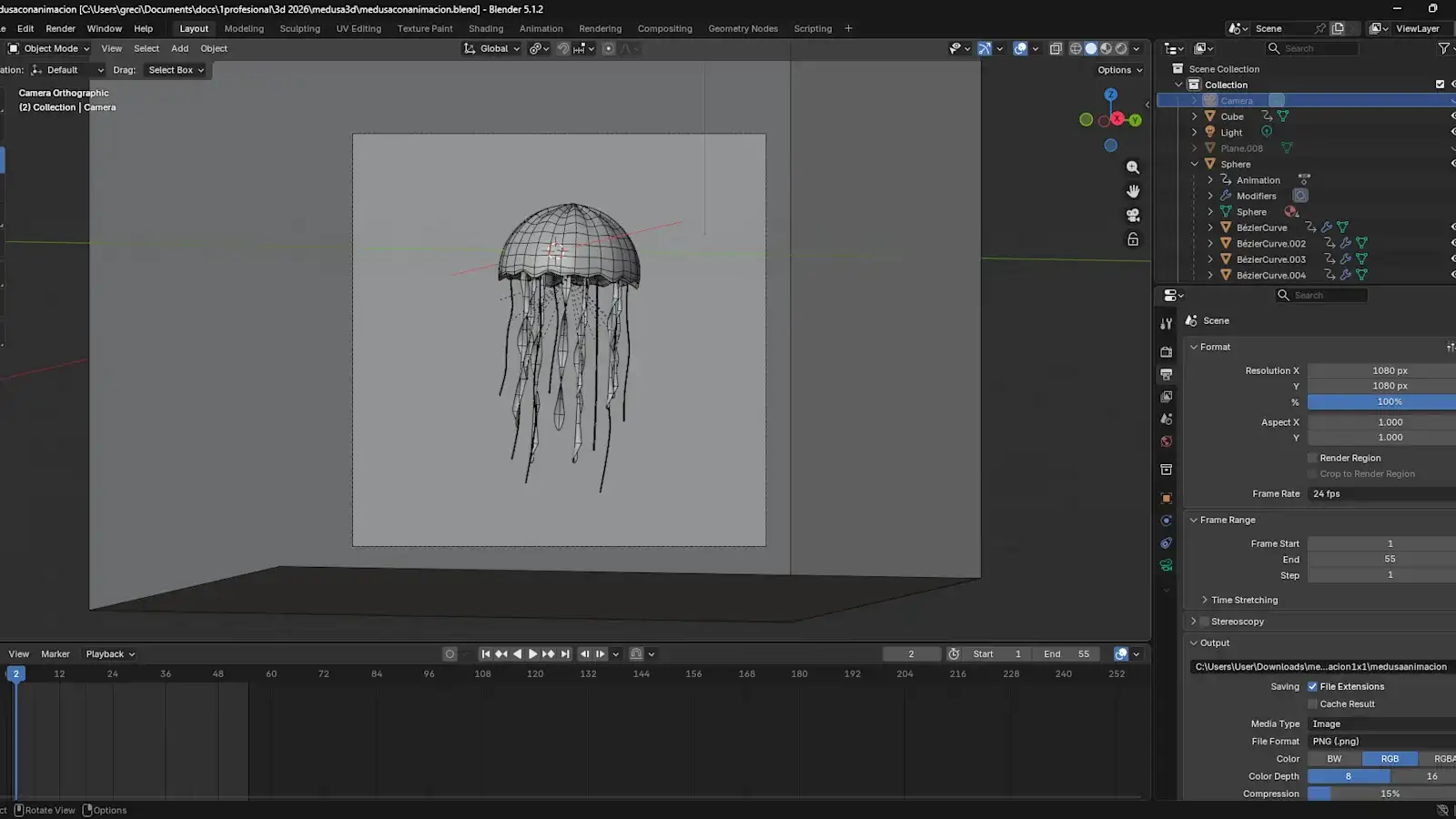Jump to the timeline start frame

coord(485,654)
